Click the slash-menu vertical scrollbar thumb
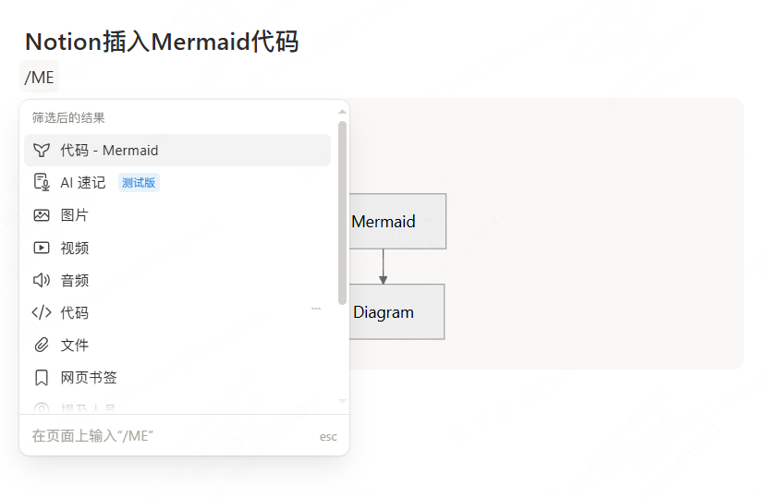This screenshot has width=768, height=498. [x=342, y=213]
